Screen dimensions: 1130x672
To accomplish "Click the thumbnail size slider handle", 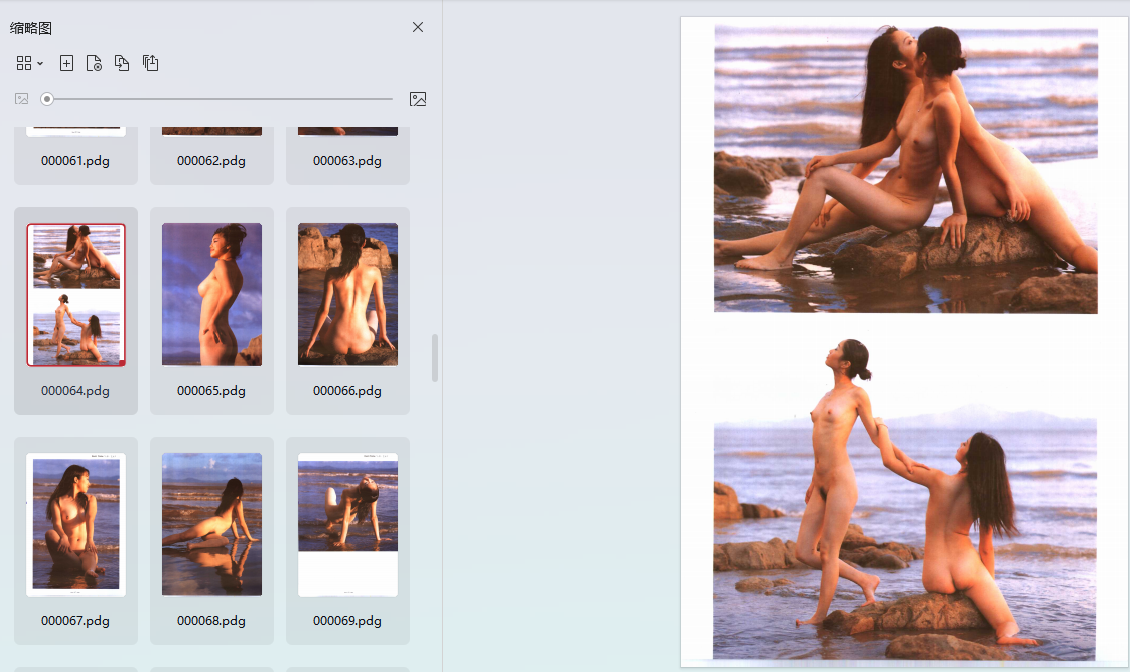I will (47, 99).
